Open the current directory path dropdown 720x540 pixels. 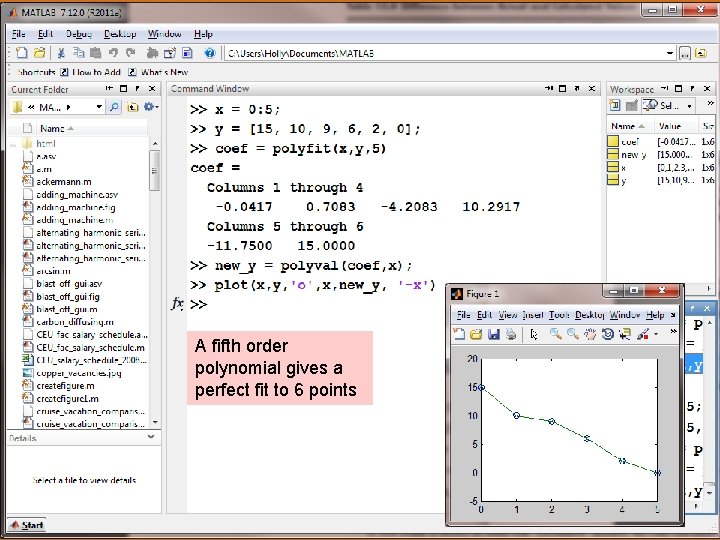(x=670, y=54)
